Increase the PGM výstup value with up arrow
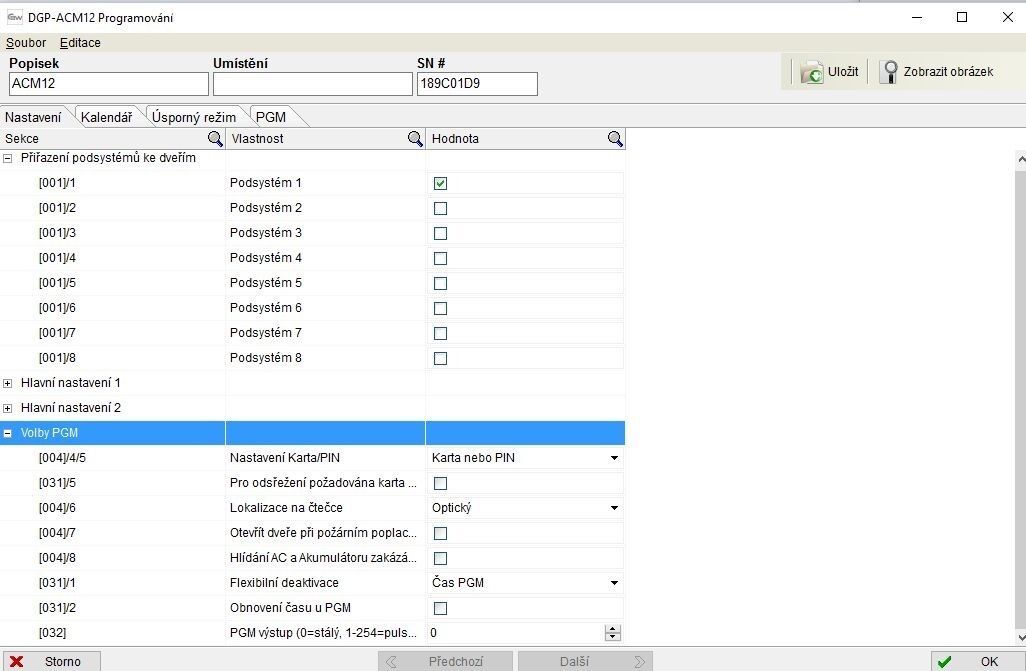The image size is (1026, 671). [613, 629]
